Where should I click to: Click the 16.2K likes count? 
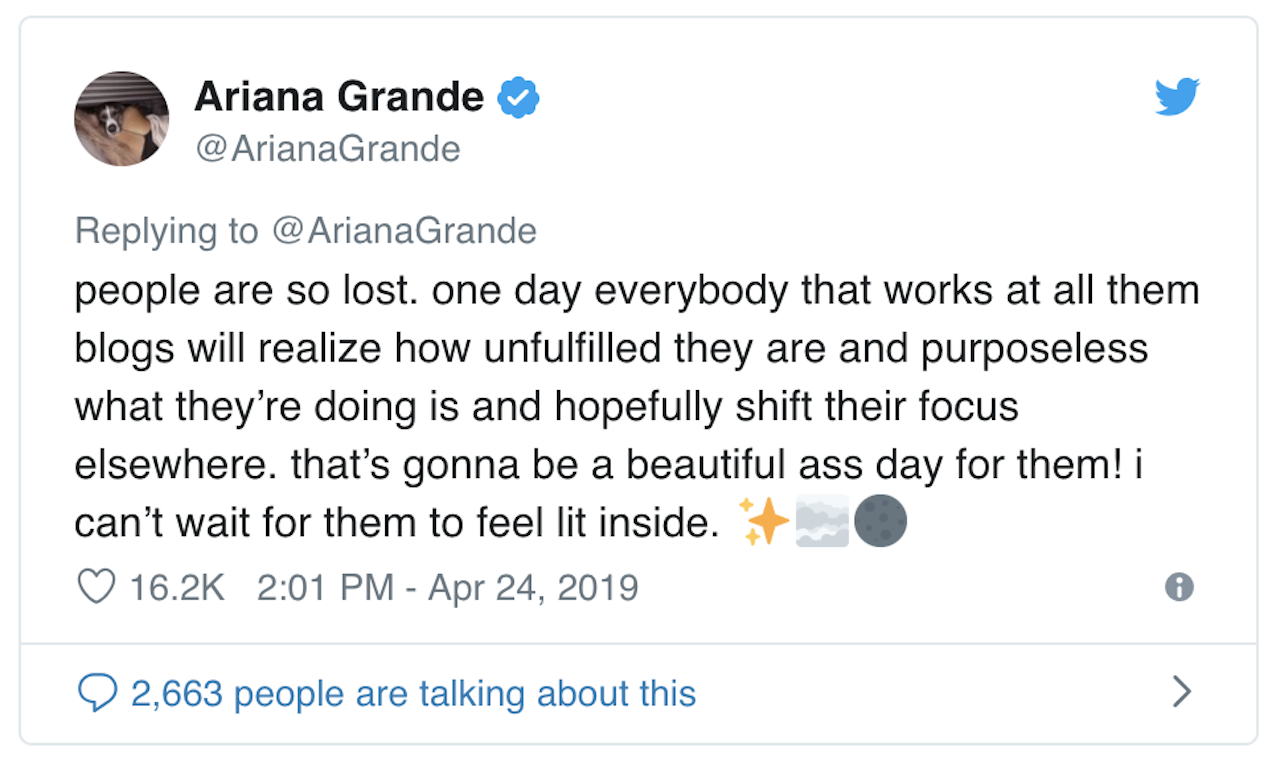click(177, 587)
